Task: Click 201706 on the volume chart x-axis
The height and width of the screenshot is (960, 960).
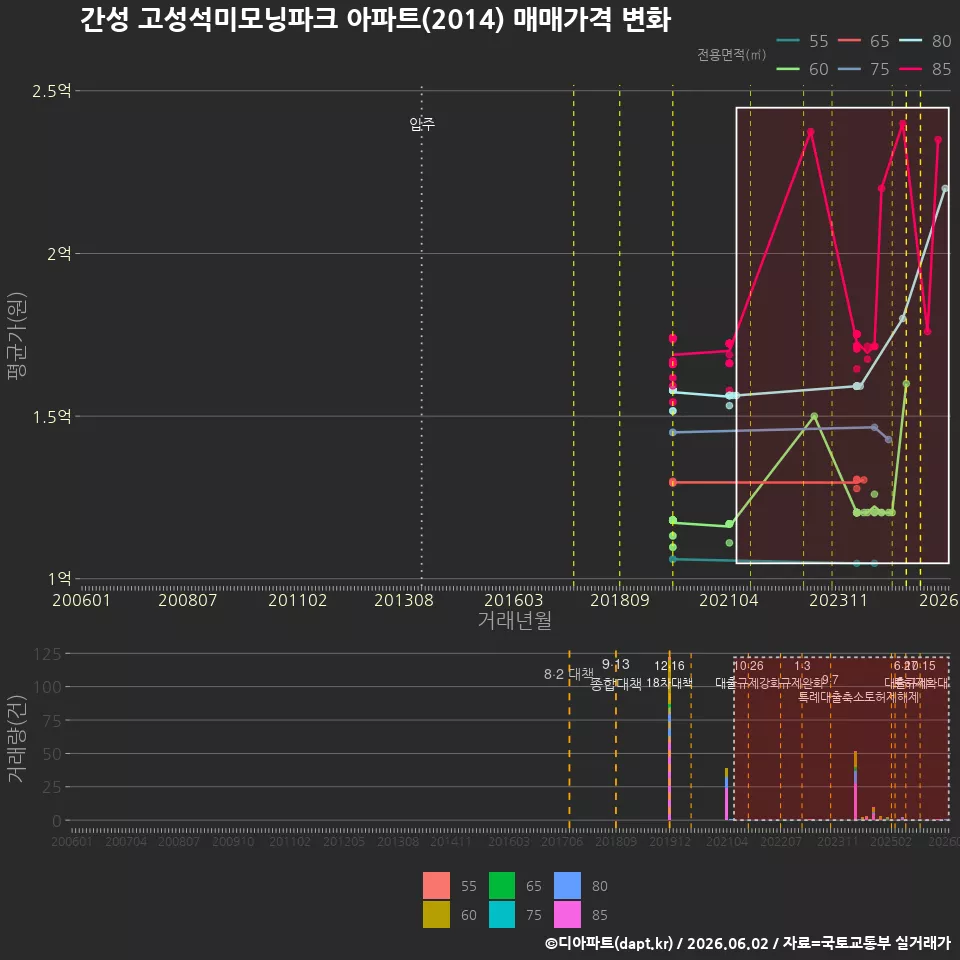Action: pos(562,842)
